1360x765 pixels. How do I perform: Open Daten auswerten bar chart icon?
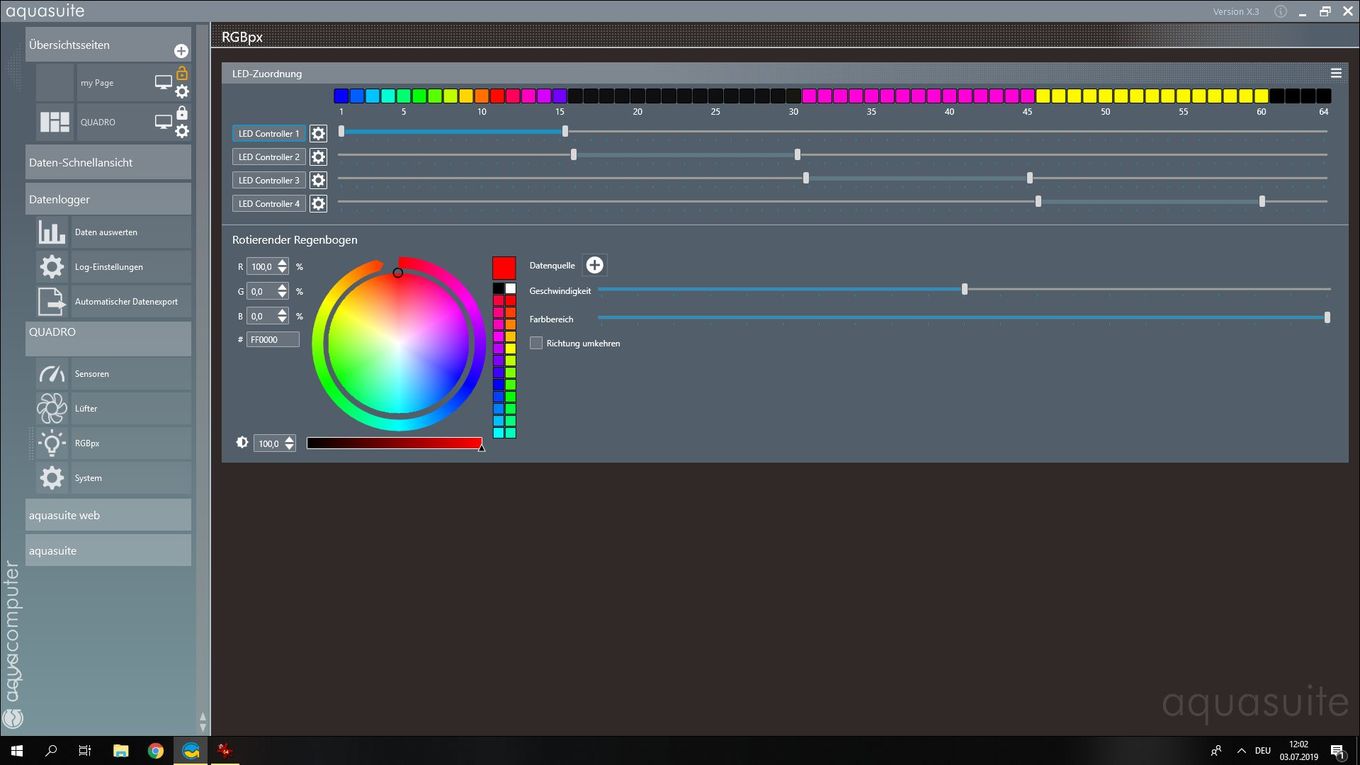[x=52, y=232]
